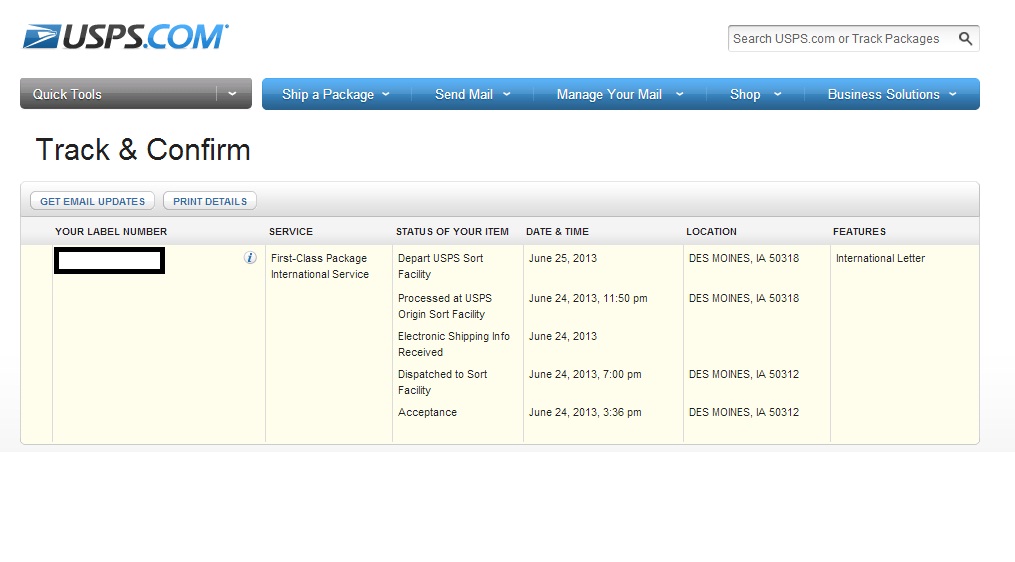This screenshot has height=562, width=1015.
Task: Click DES MOINES, IA 50312 in Acceptance row
Action: click(744, 412)
